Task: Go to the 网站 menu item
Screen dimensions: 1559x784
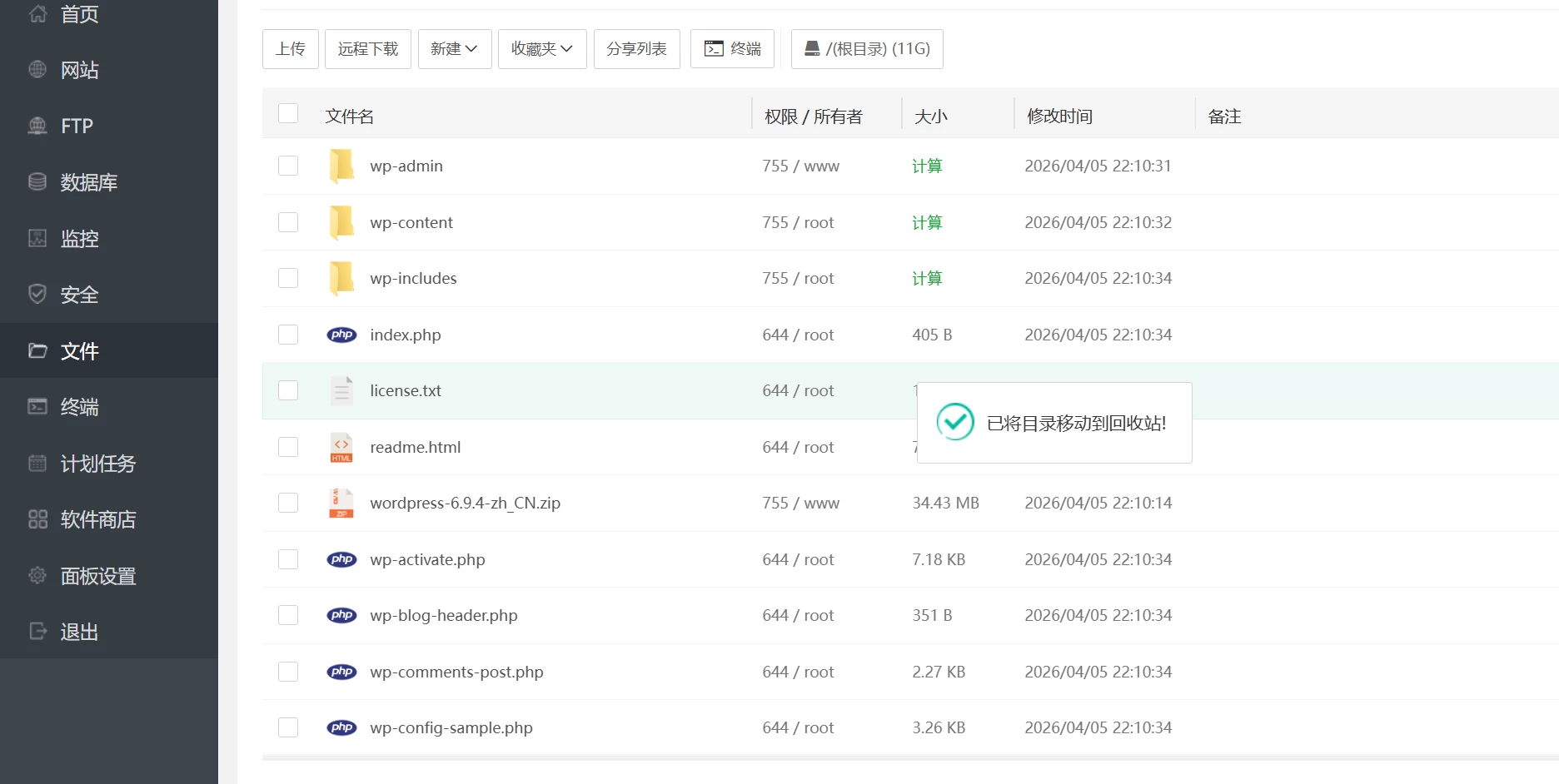Action: click(79, 70)
